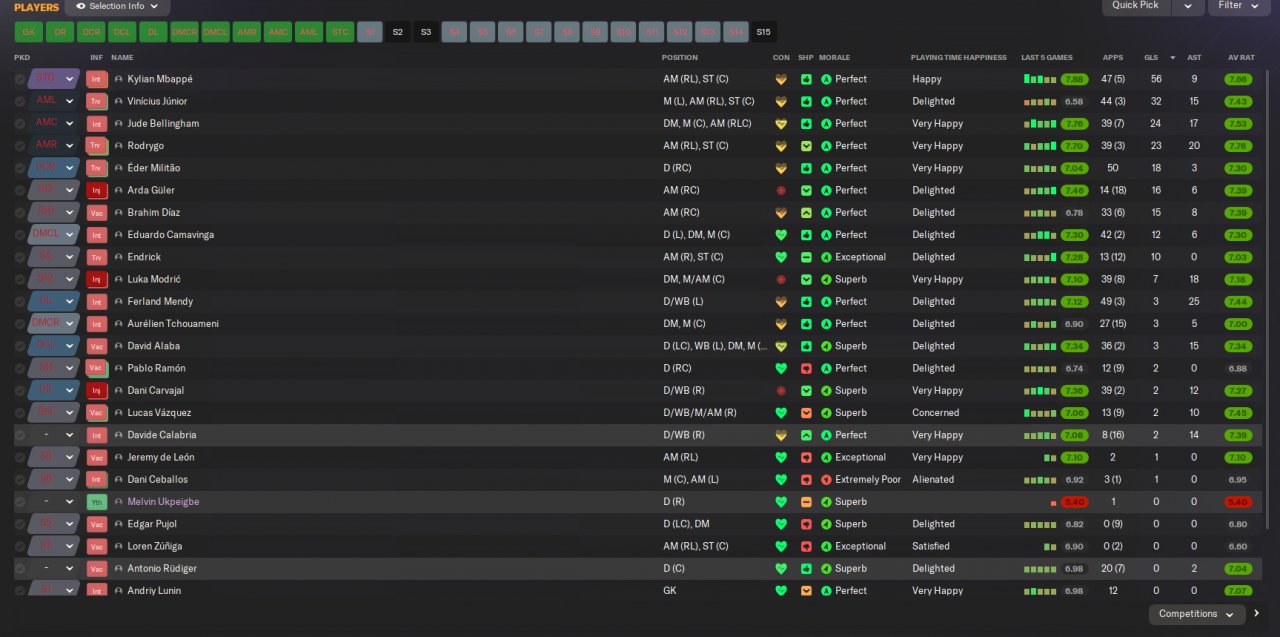Viewport: 1280px width, 637px height.
Task: Click Kylian Mbappé's condition heart icon
Action: 781,79
